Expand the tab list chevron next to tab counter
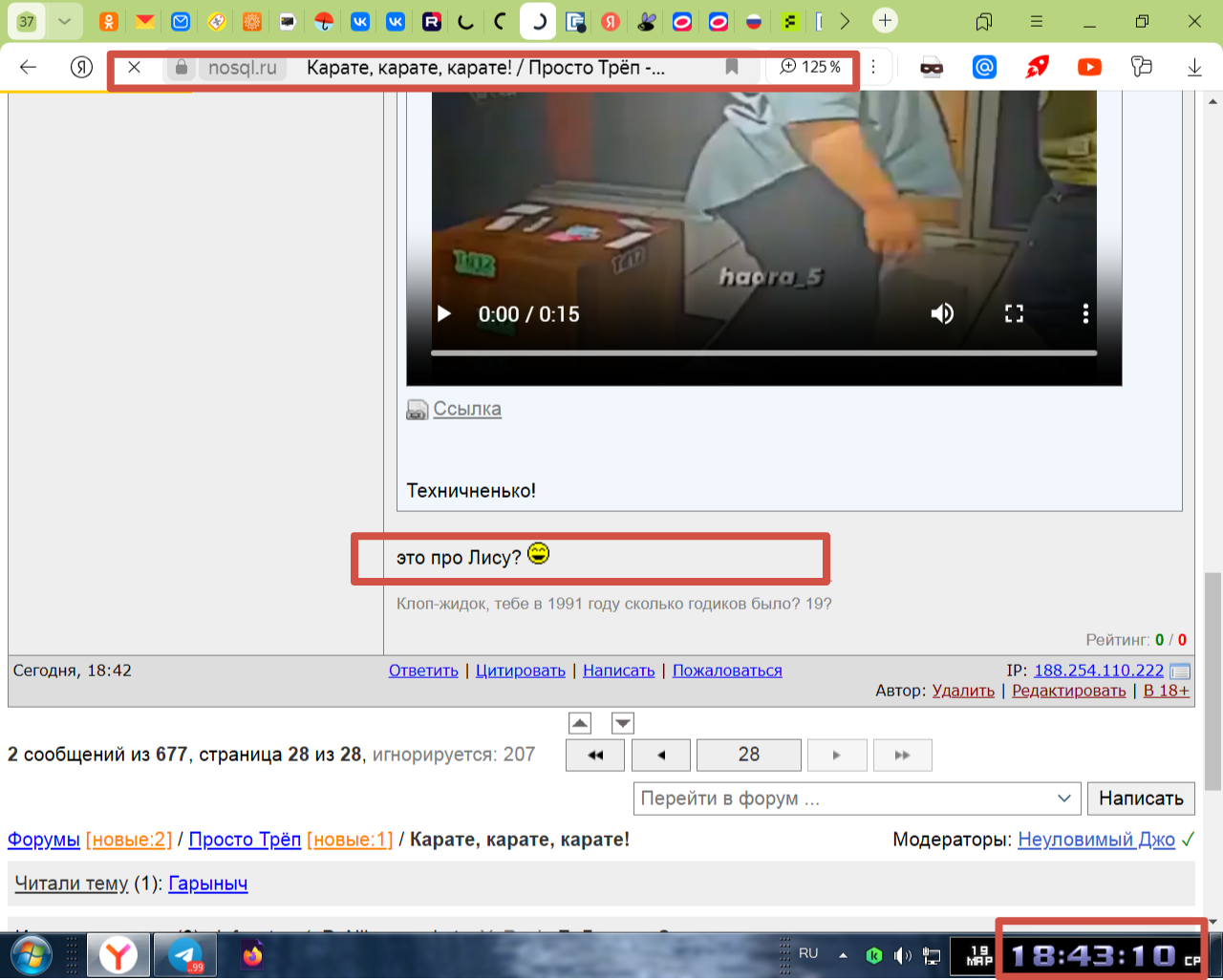The image size is (1223, 980). pos(64,21)
